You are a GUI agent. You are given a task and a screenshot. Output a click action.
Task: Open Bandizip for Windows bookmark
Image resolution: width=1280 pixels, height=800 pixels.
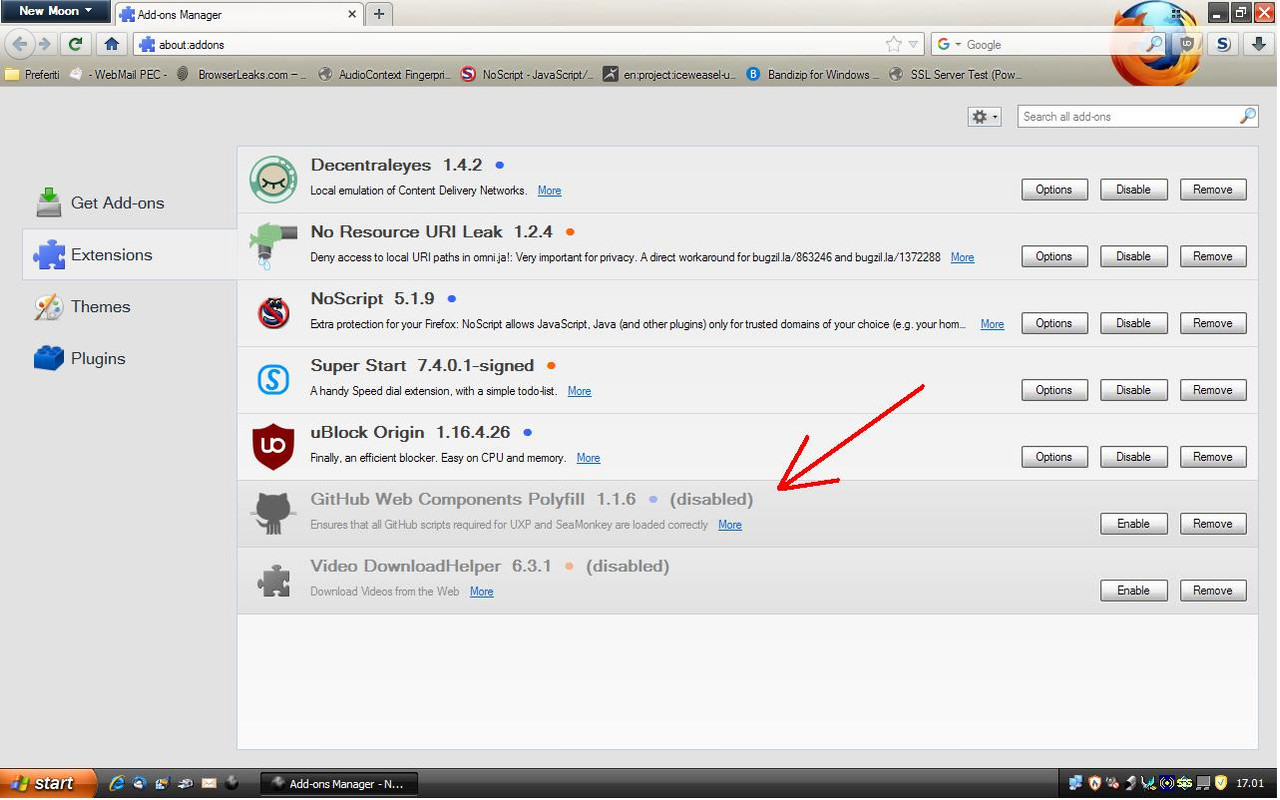coord(813,74)
